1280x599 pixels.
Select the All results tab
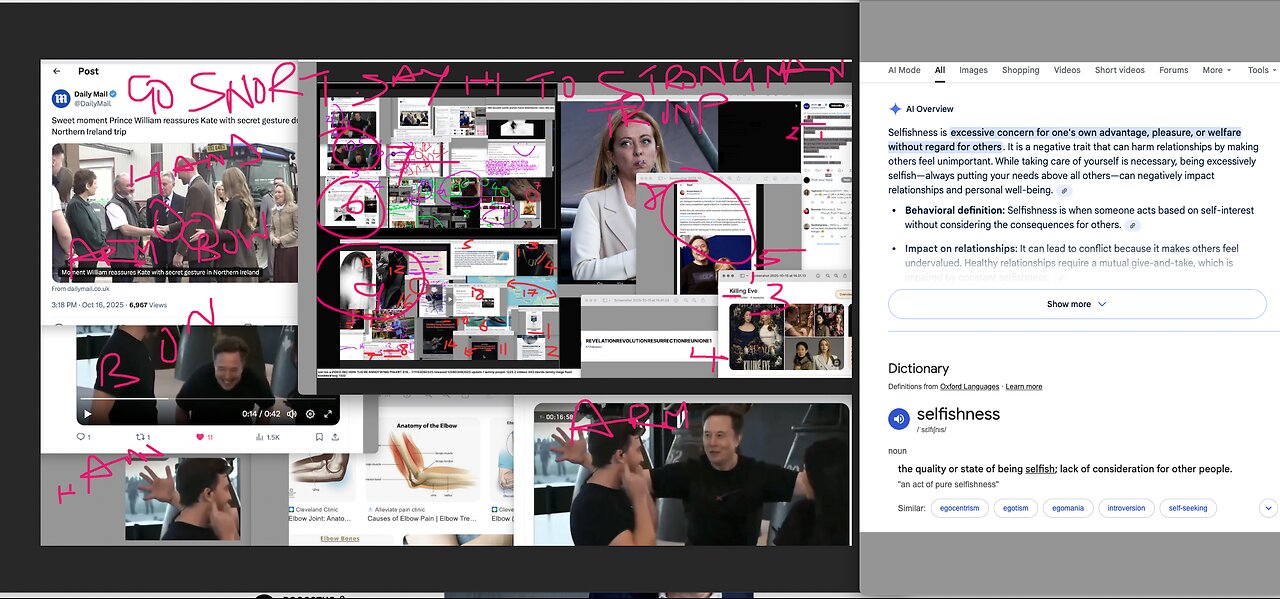click(940, 70)
